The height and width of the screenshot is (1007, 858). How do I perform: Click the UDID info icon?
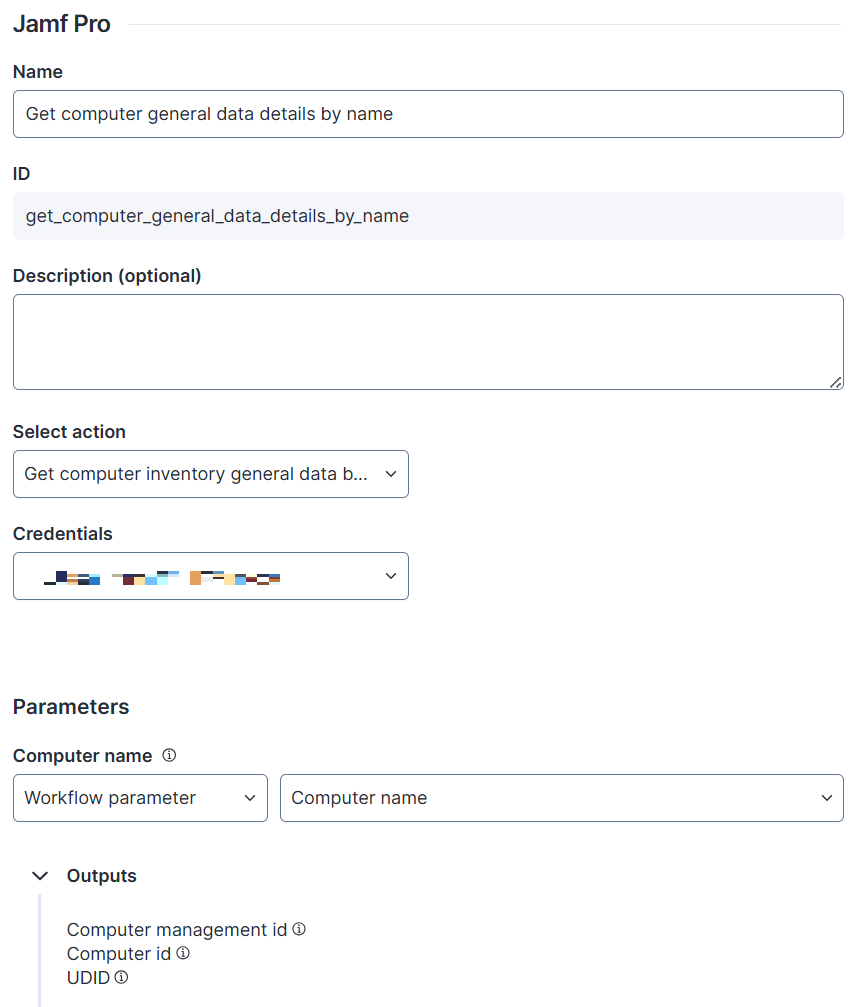point(121,977)
